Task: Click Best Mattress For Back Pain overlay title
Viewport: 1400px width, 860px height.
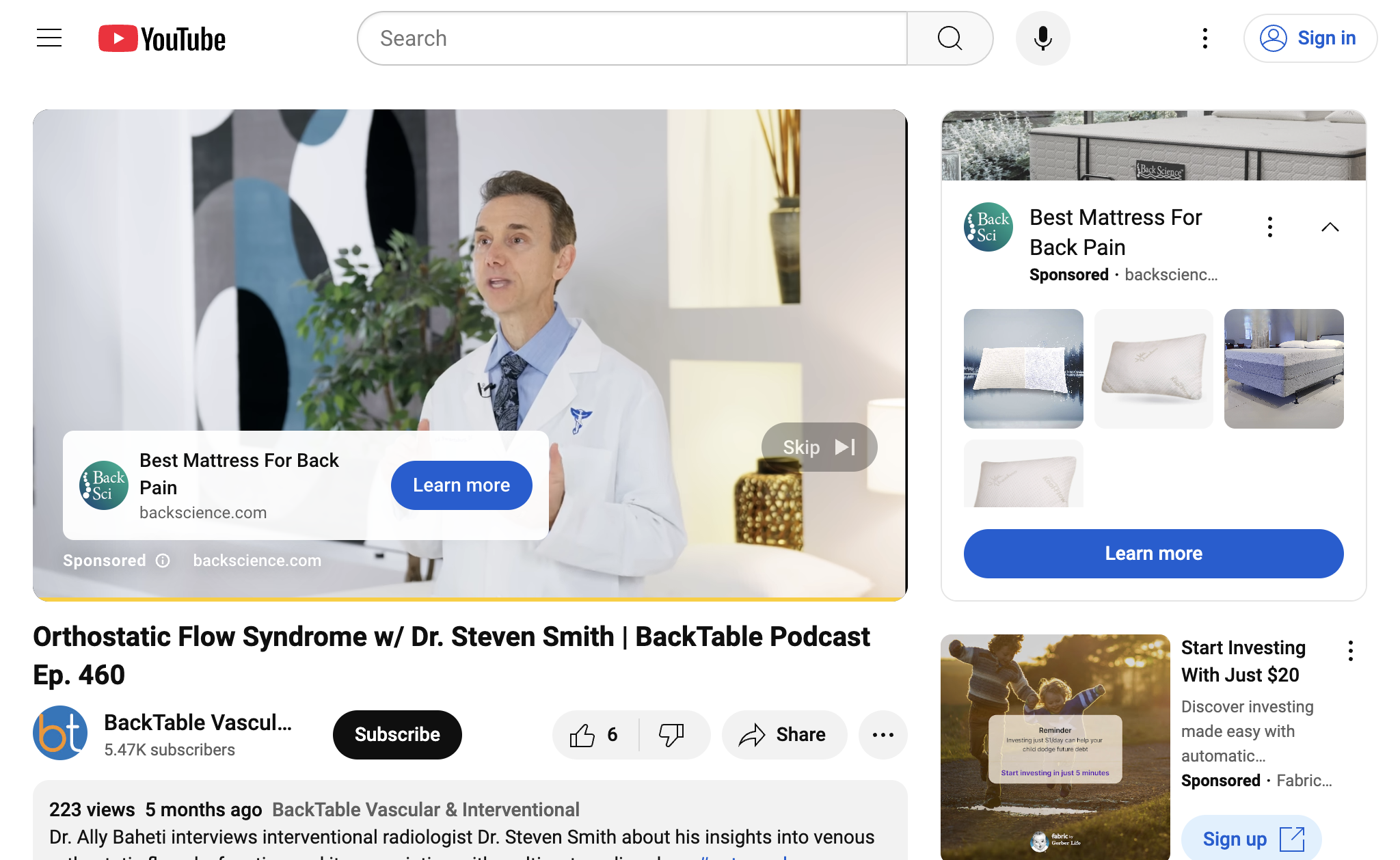Action: [x=239, y=474]
